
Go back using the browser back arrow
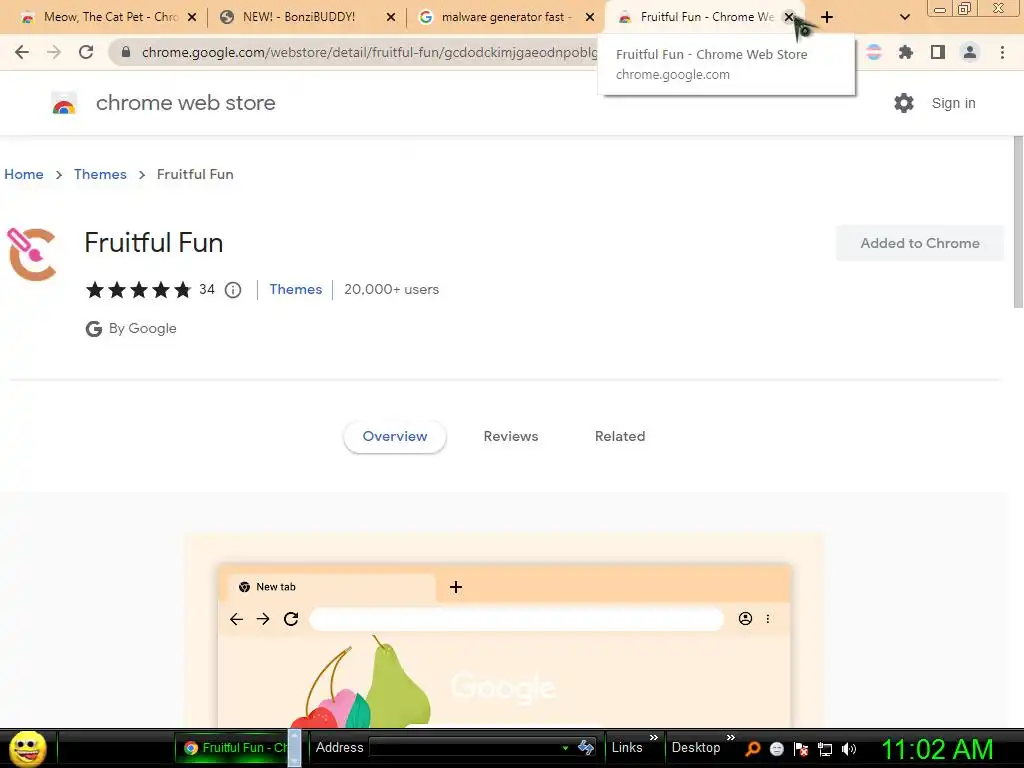[x=22, y=52]
